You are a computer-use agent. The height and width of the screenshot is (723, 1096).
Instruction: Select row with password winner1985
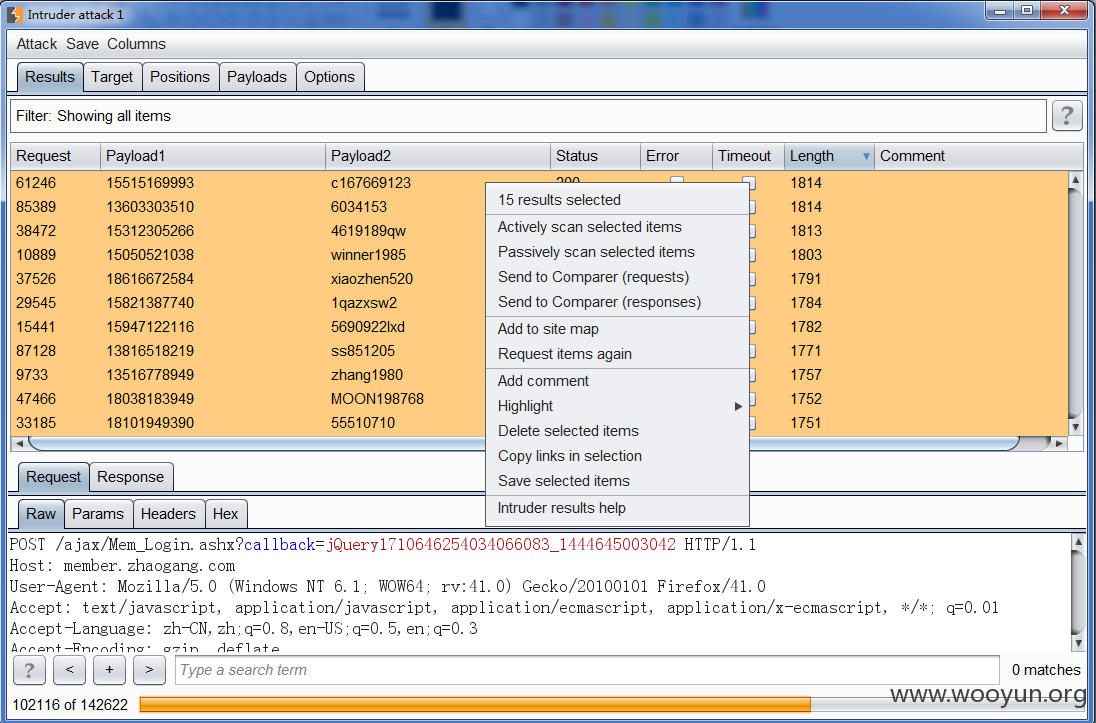[540, 255]
